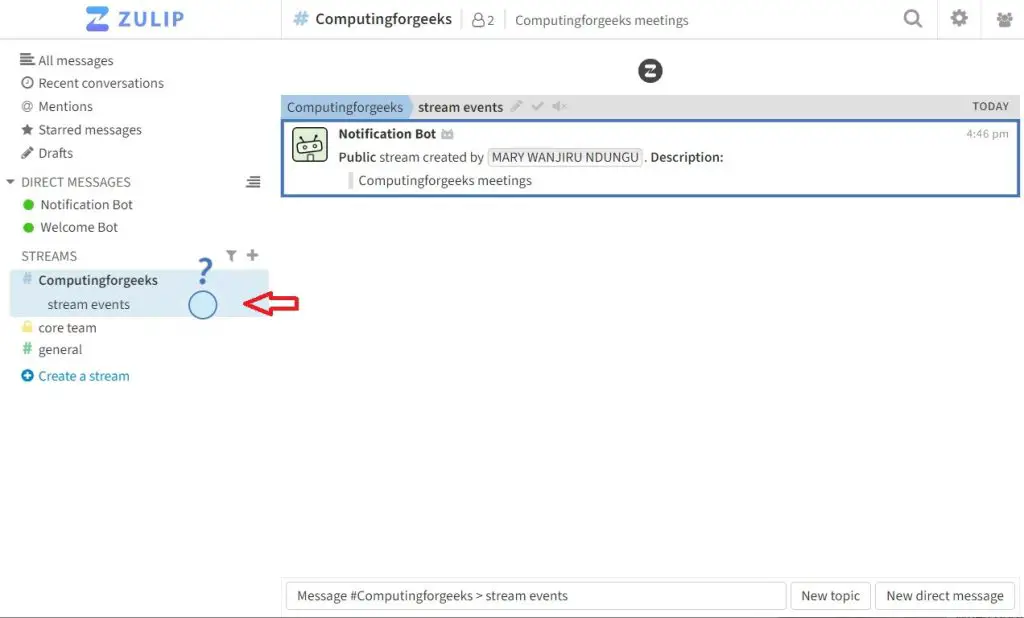
Task: Open the search magnifier icon
Action: coord(912,18)
